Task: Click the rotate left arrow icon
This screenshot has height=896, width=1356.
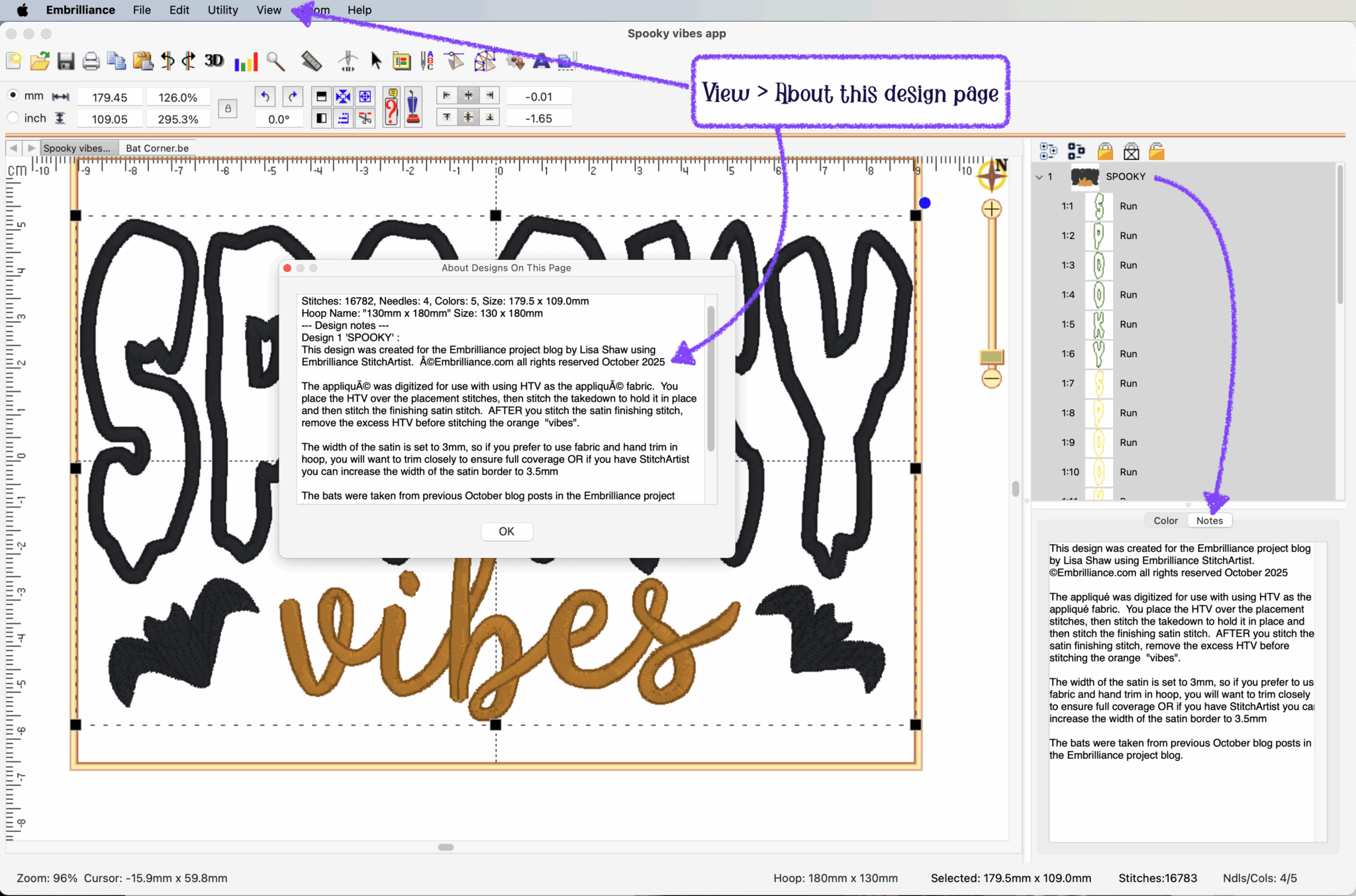Action: tap(265, 97)
